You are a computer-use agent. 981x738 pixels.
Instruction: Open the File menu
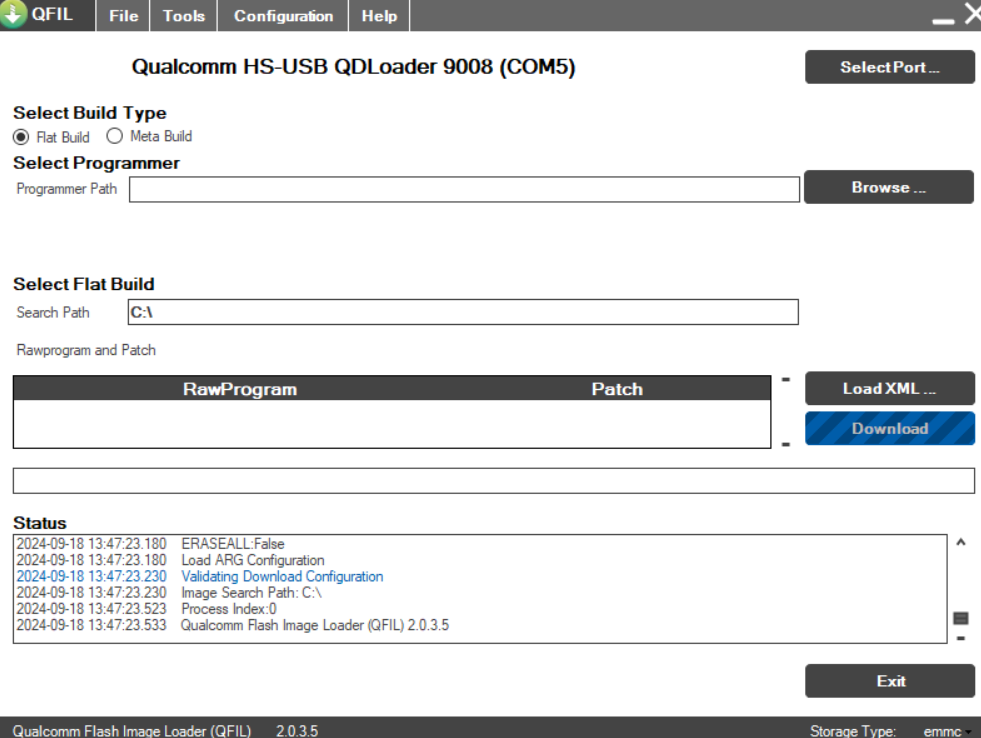123,16
